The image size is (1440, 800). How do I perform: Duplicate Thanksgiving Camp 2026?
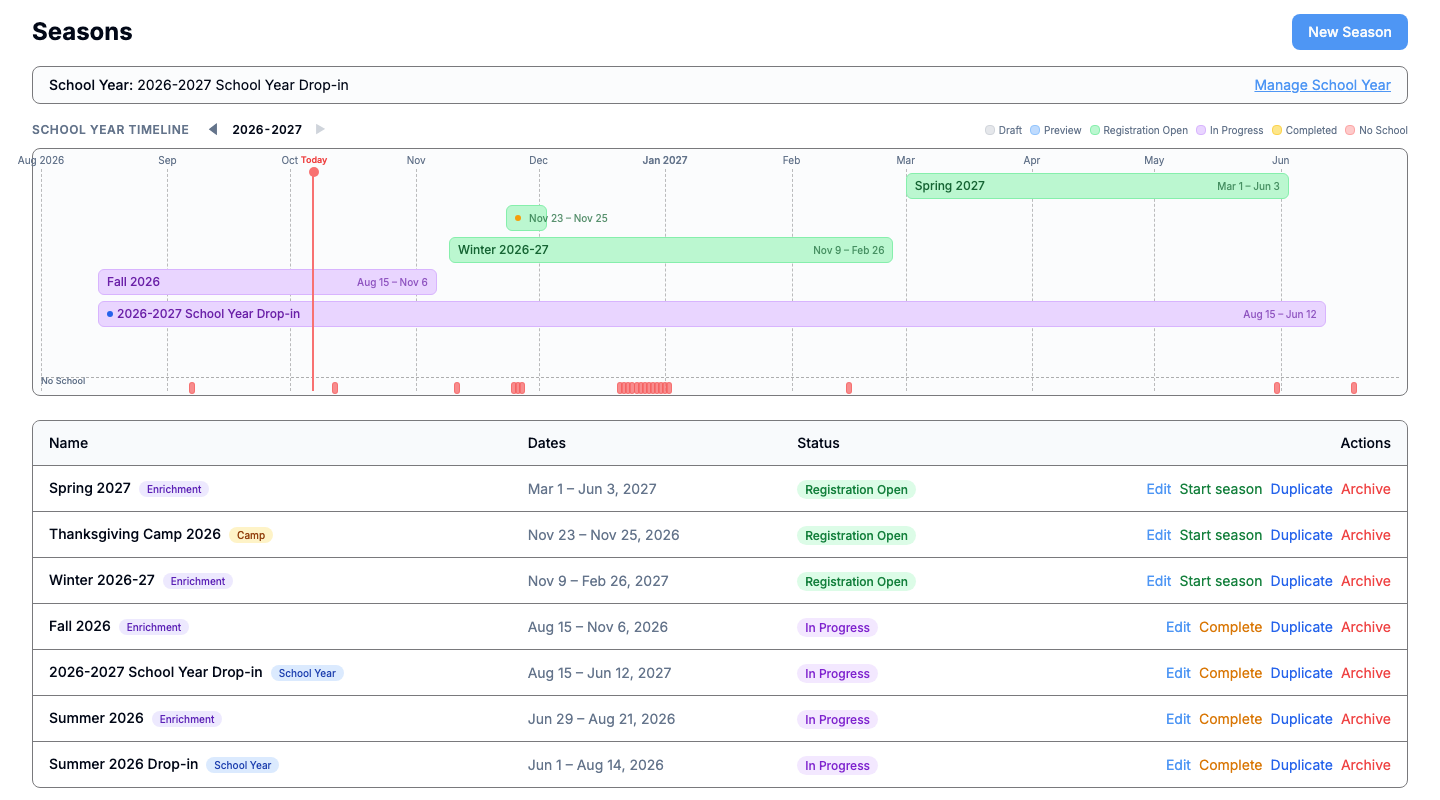(x=1301, y=535)
